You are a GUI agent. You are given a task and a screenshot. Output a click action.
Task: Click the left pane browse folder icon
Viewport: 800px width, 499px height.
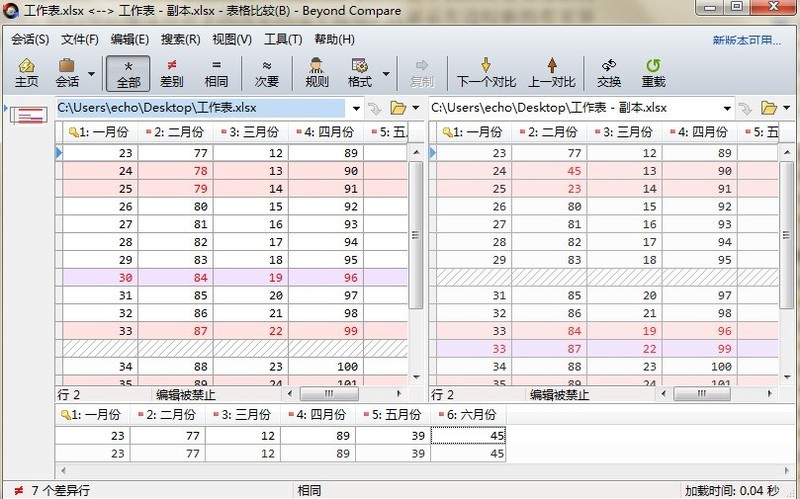398,108
